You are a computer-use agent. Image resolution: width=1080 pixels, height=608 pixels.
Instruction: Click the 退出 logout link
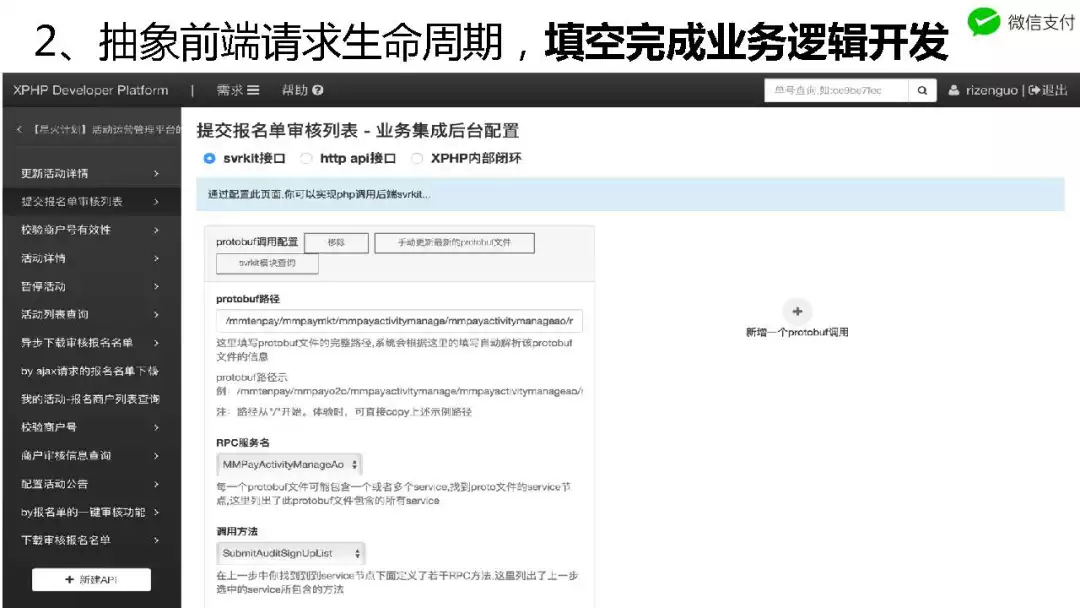(x=1048, y=90)
